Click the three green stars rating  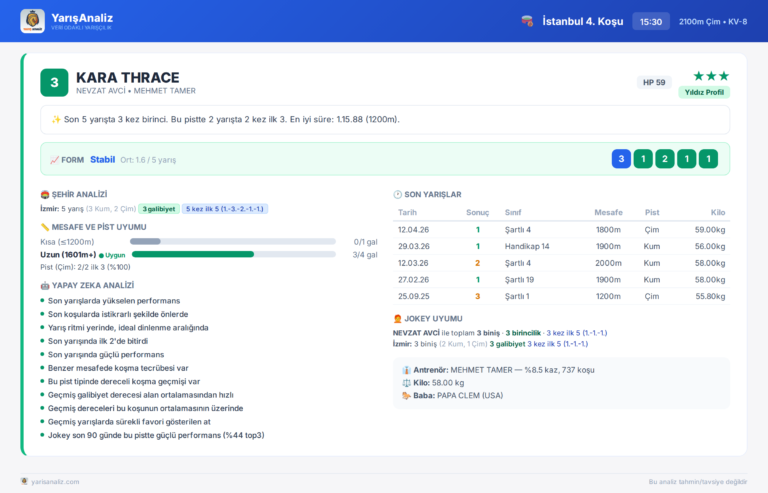[711, 76]
